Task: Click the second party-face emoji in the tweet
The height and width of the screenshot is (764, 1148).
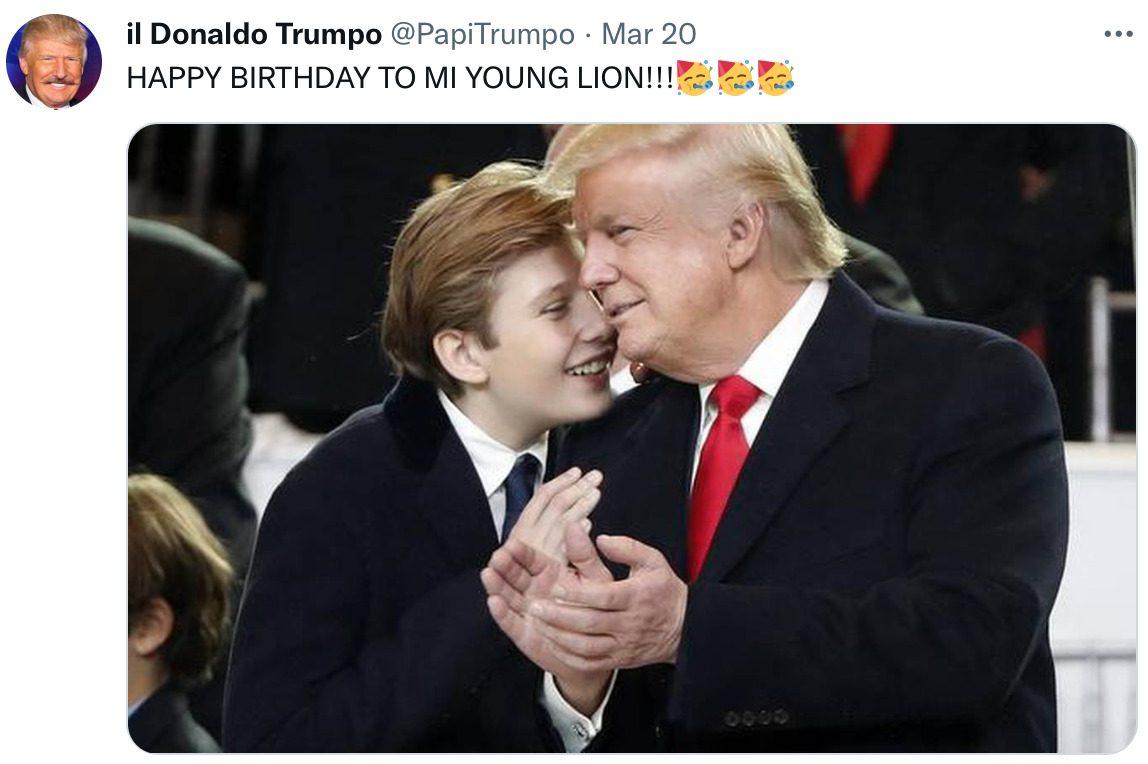Action: 735,78
